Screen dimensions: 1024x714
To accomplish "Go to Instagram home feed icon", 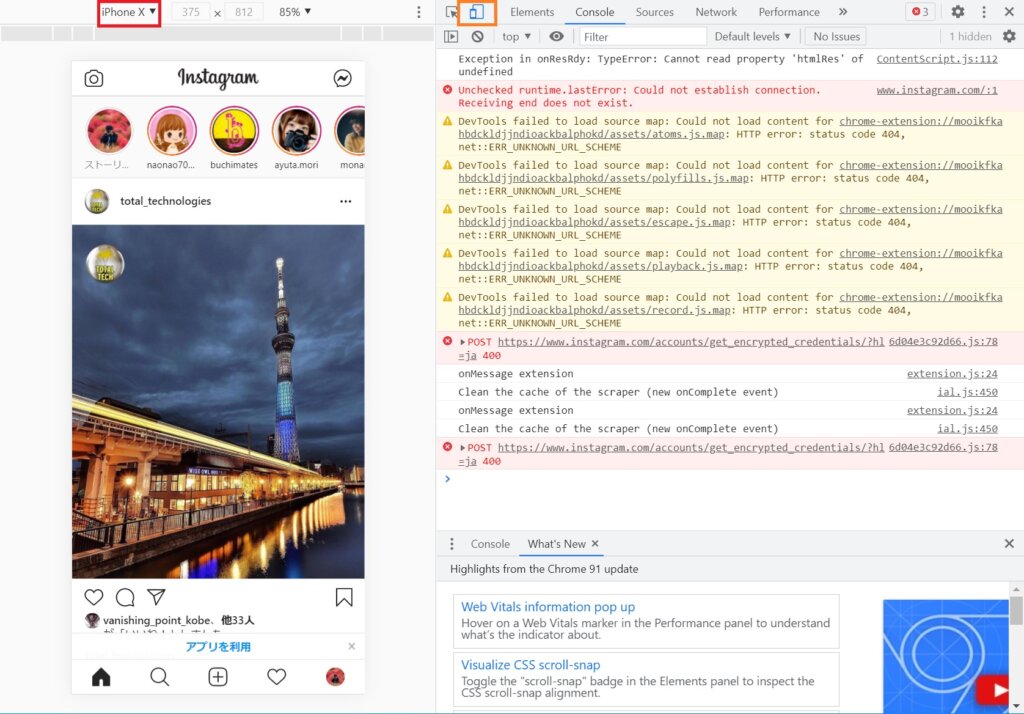I will (x=101, y=677).
